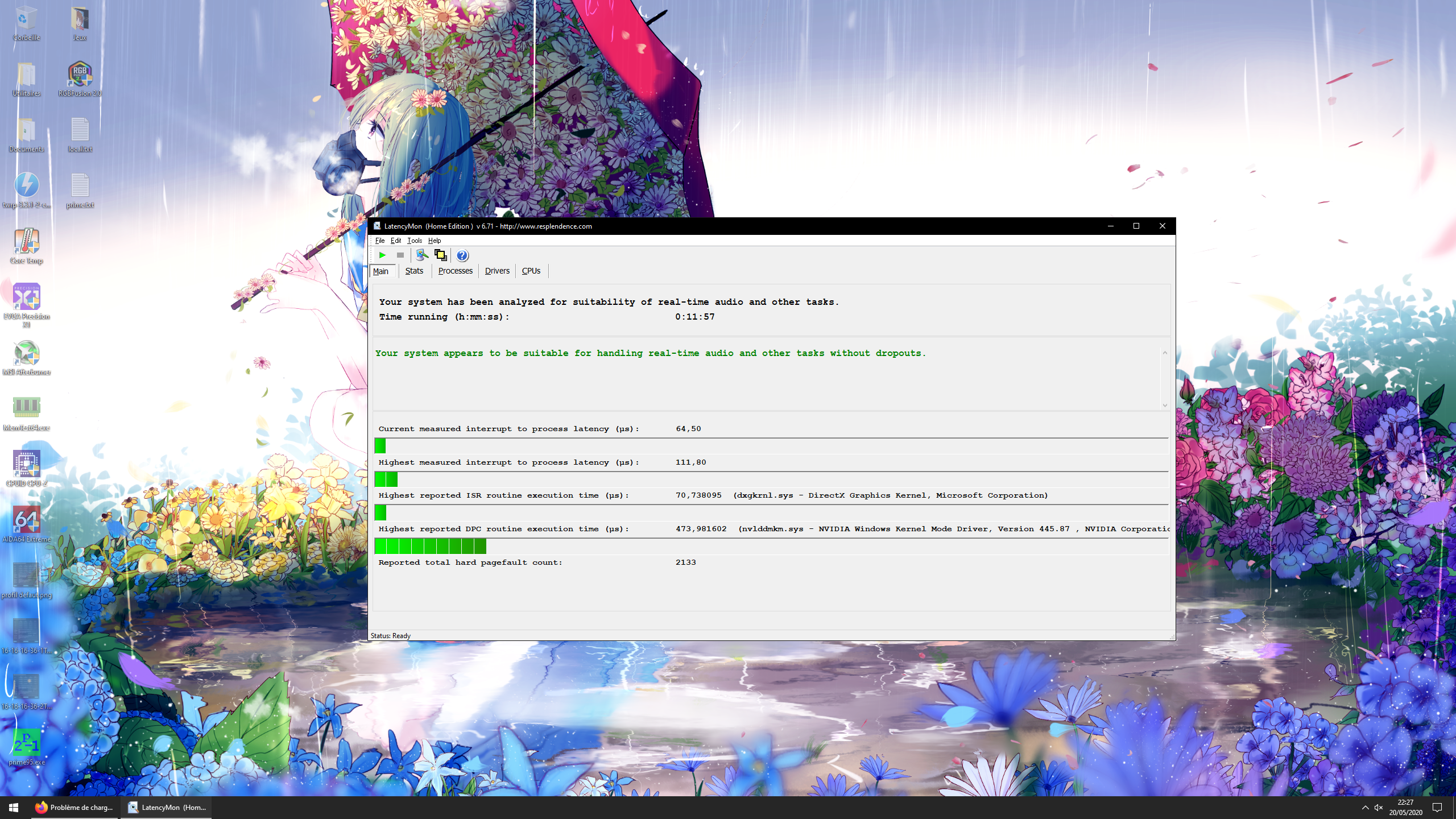
Task: Select the CPUs tab
Action: click(x=531, y=271)
